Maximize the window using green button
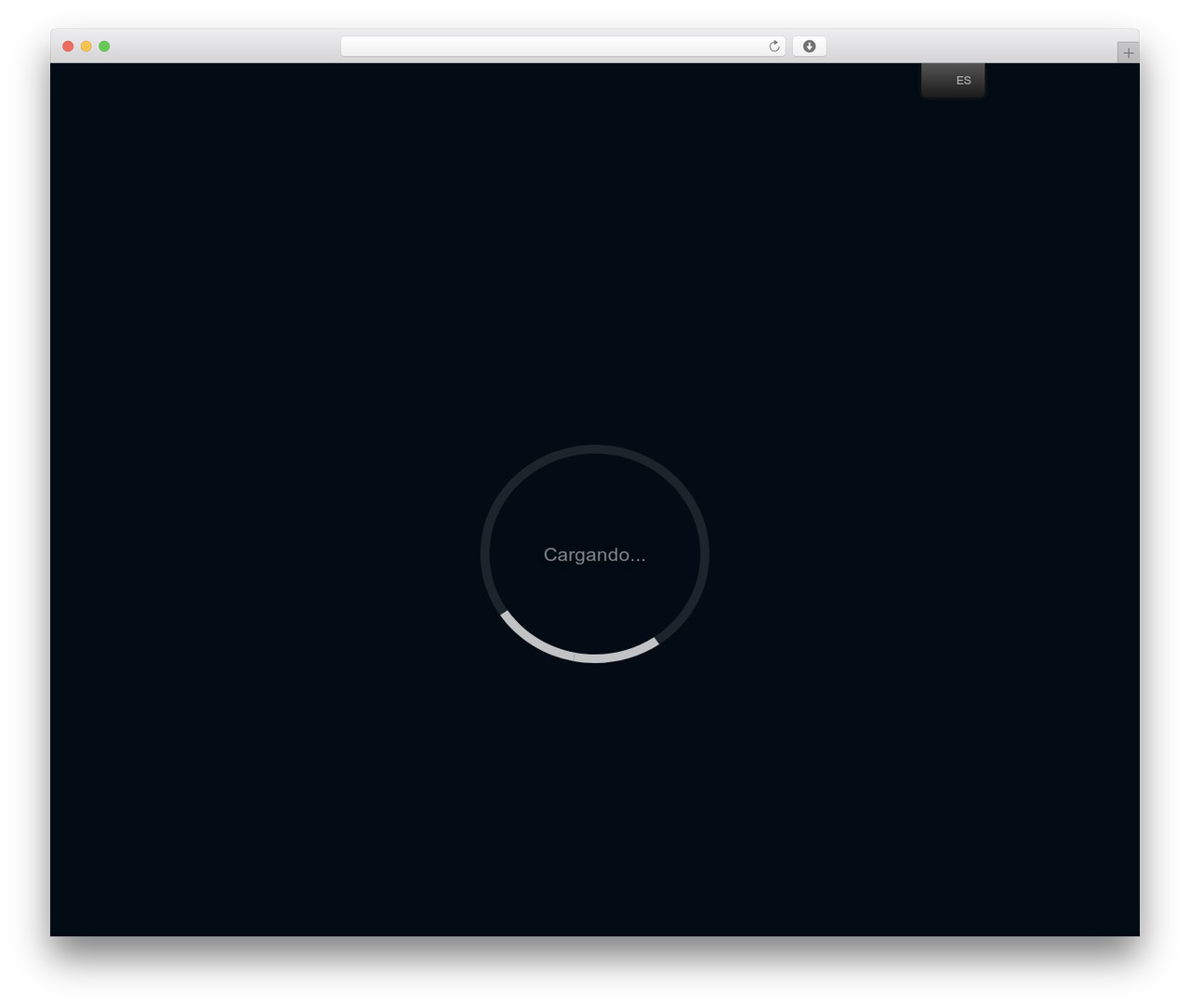The height and width of the screenshot is (1008, 1190). (104, 46)
